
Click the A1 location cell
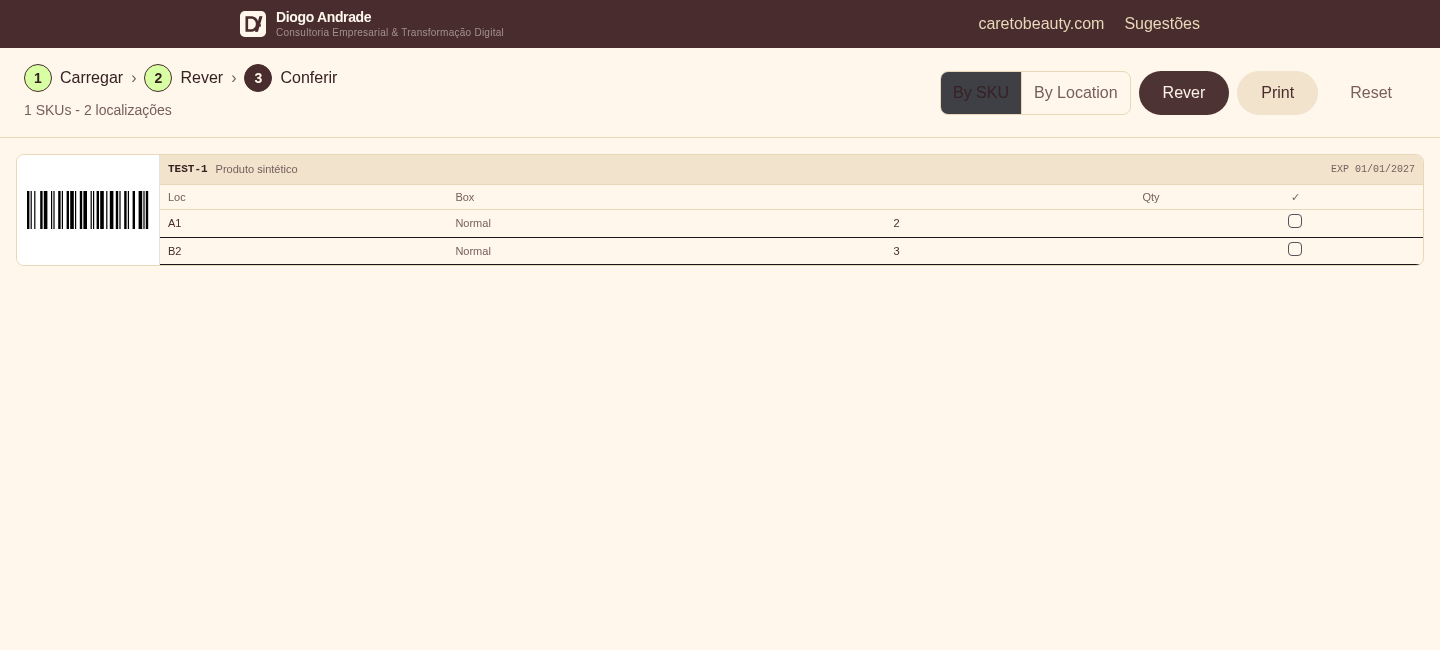(175, 223)
